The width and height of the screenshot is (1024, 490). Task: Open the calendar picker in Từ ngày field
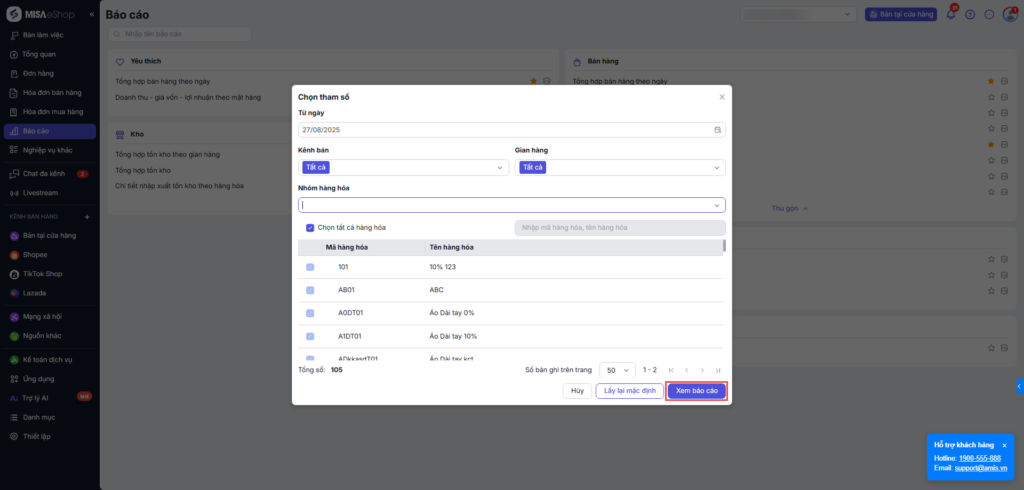tap(717, 130)
